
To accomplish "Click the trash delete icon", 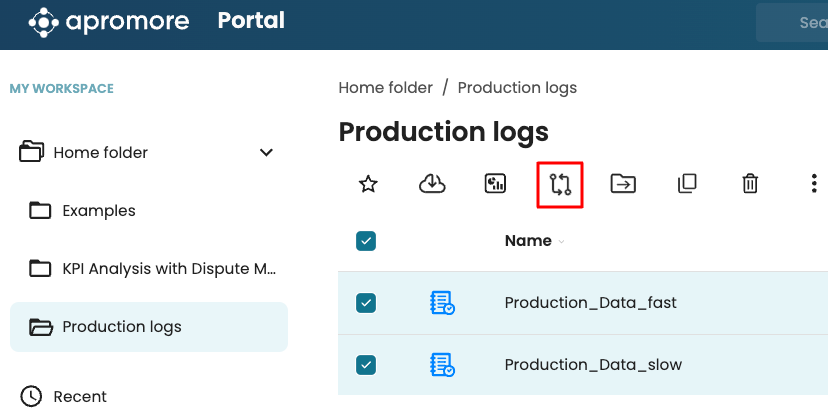I will click(750, 184).
